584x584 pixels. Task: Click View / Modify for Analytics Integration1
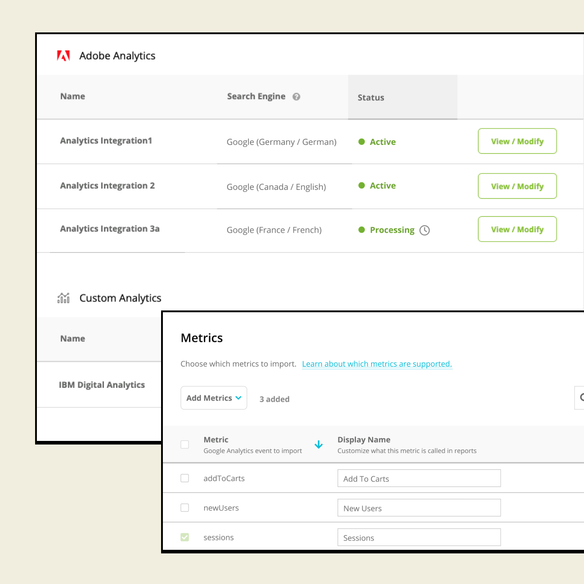[517, 141]
